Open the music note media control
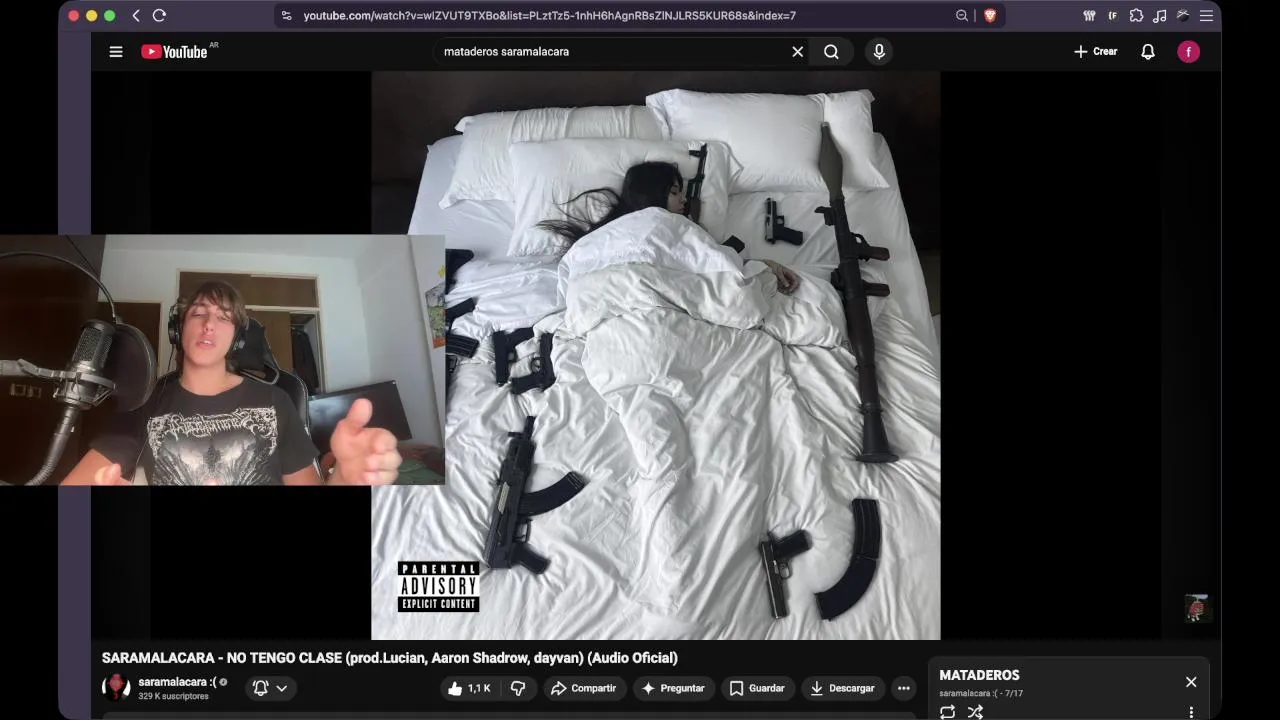 pos(1160,15)
